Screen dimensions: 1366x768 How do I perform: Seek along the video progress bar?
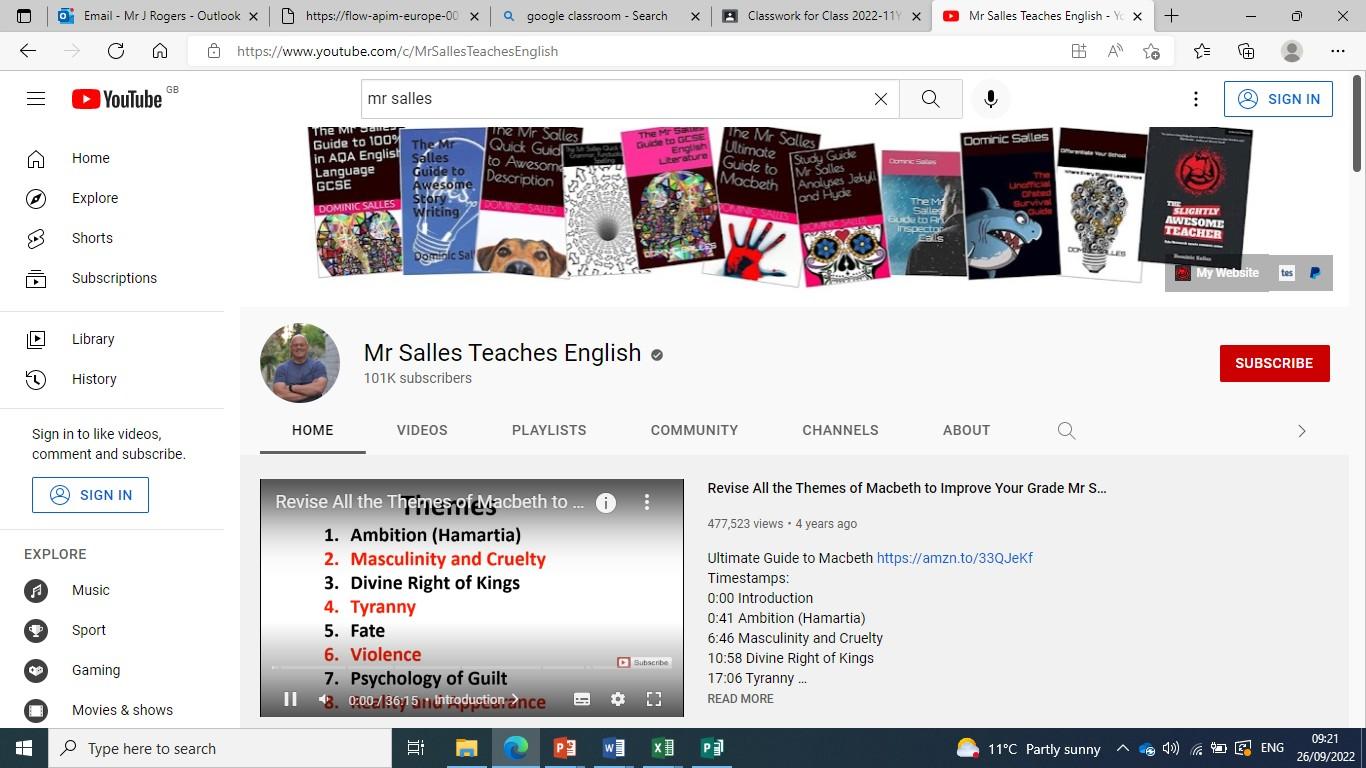(x=472, y=667)
